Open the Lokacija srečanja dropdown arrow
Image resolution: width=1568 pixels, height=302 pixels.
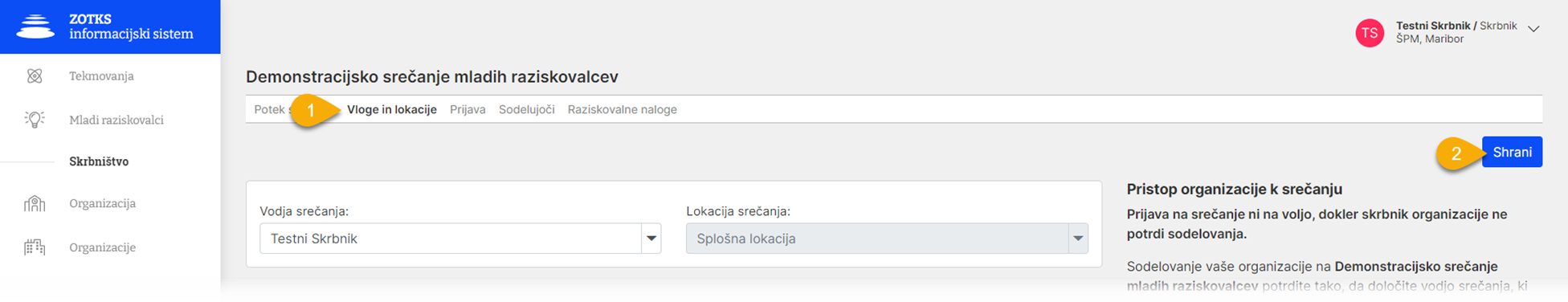[1078, 239]
